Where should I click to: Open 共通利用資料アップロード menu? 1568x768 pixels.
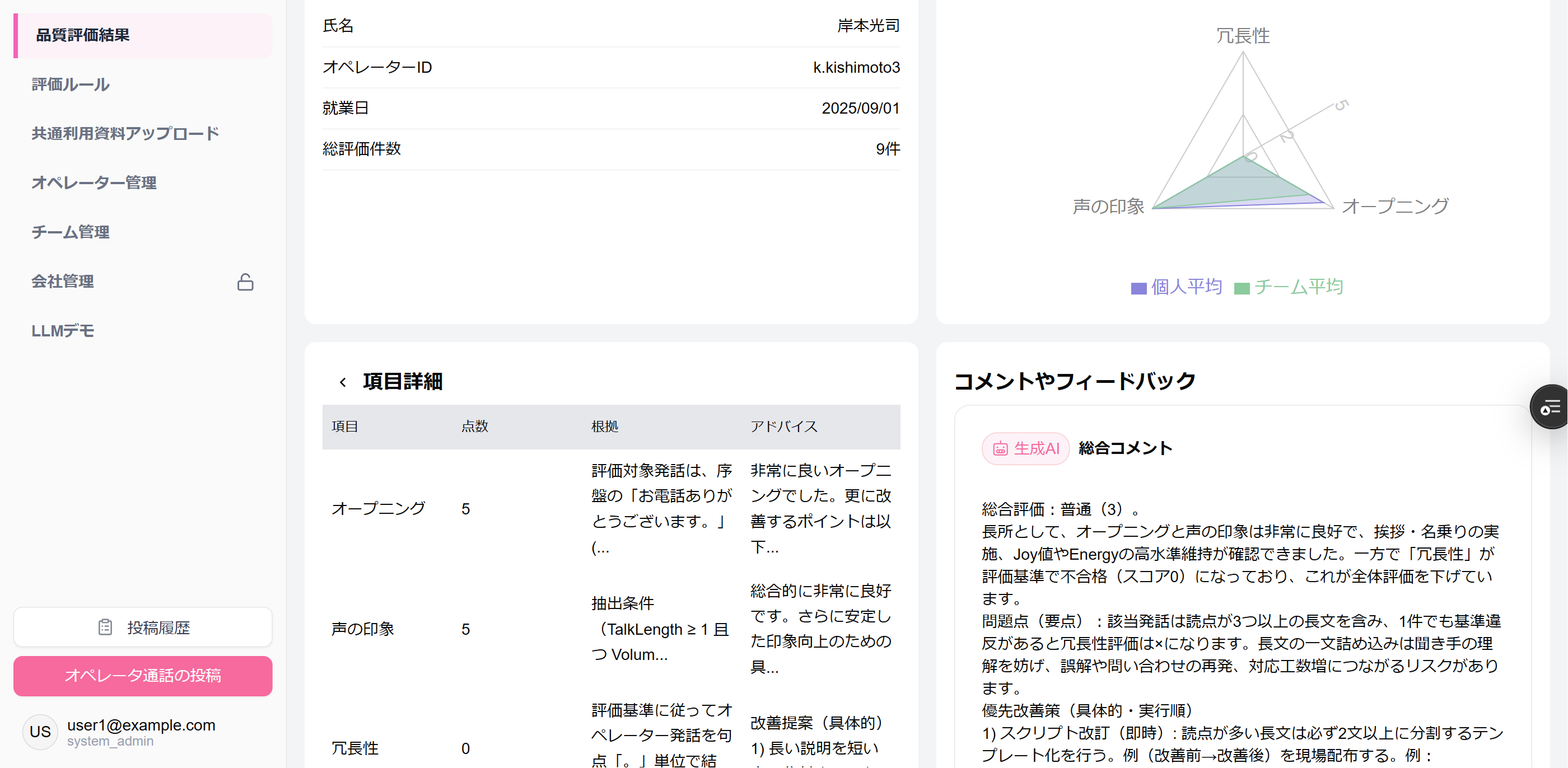coord(125,134)
